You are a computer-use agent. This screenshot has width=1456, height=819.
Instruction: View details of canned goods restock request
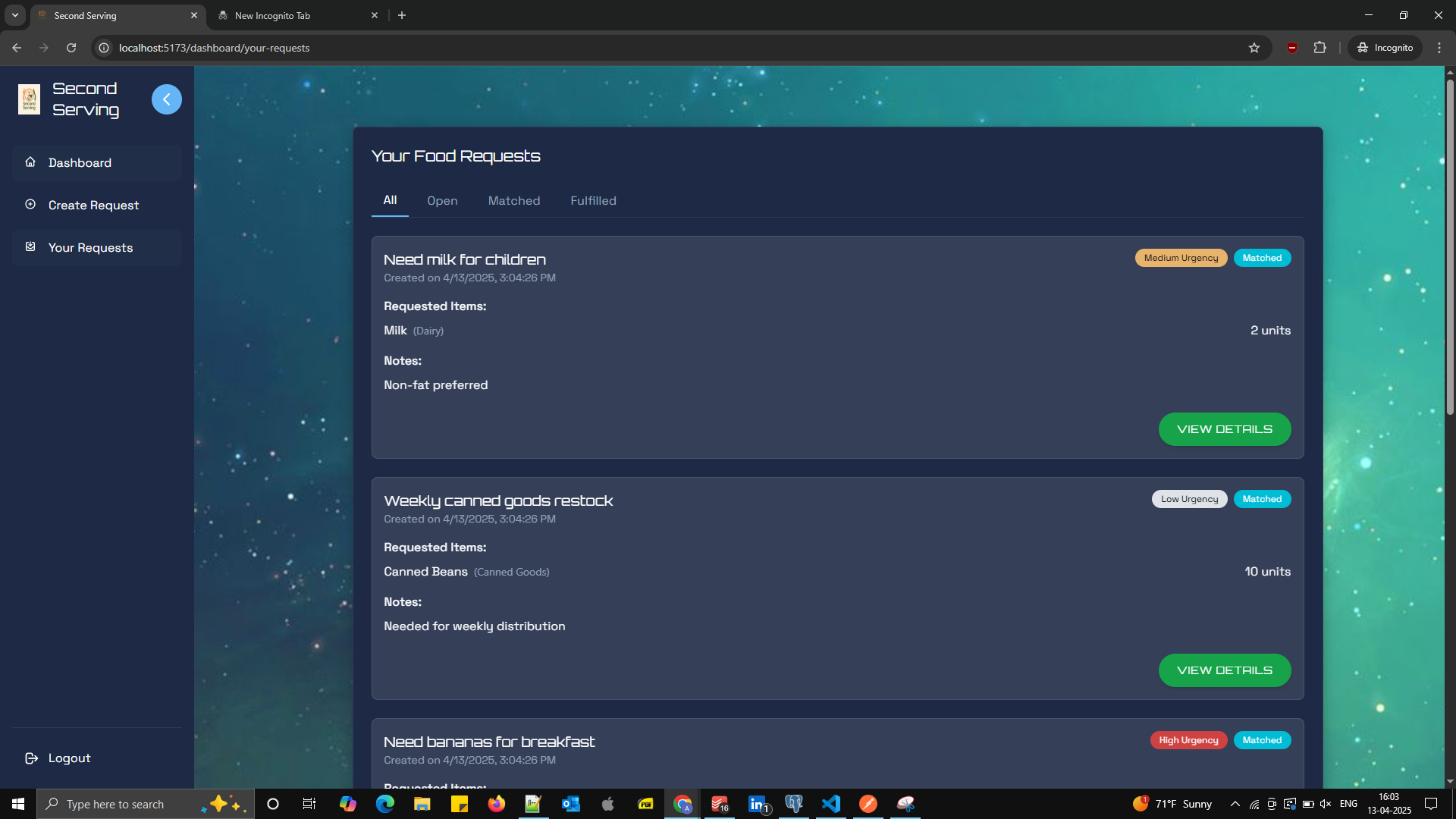(x=1224, y=670)
